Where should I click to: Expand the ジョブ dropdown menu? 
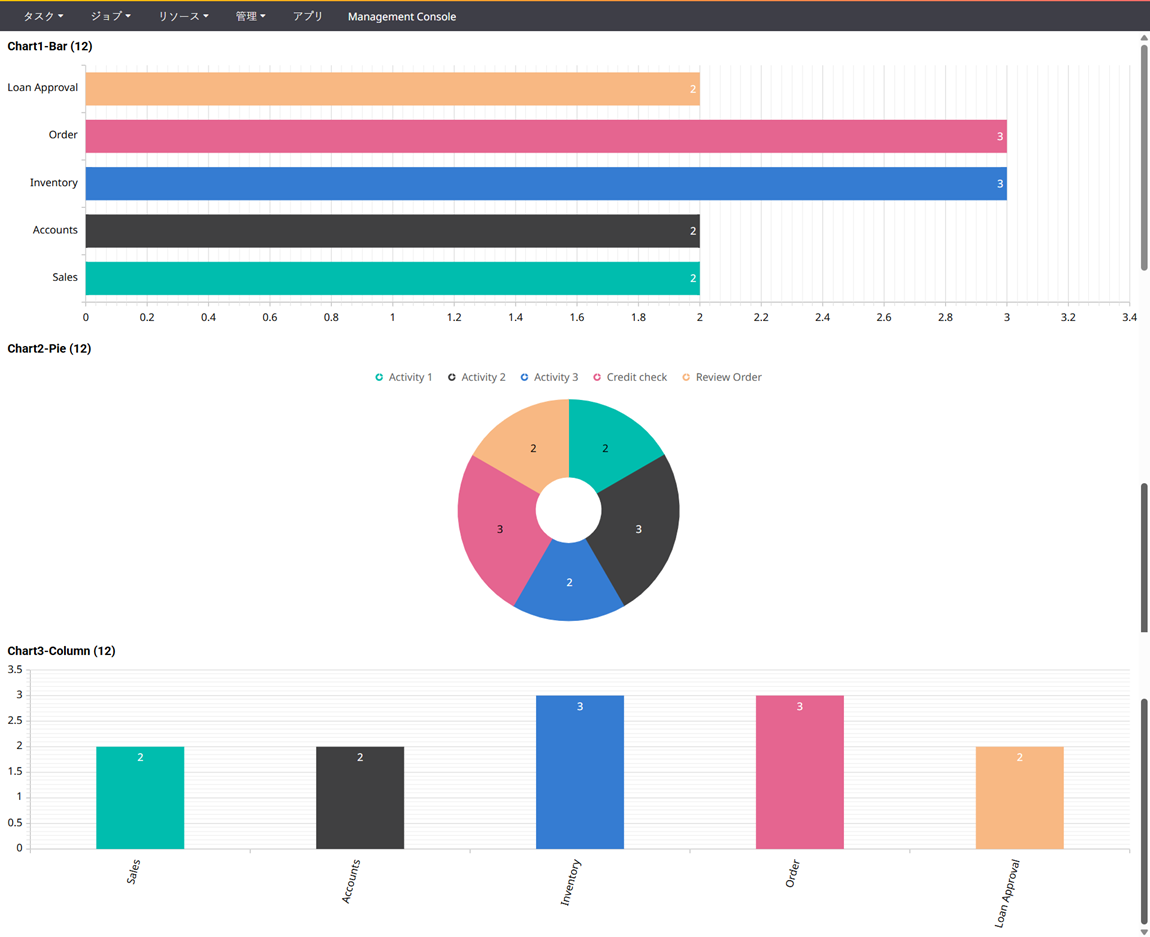[x=110, y=17]
